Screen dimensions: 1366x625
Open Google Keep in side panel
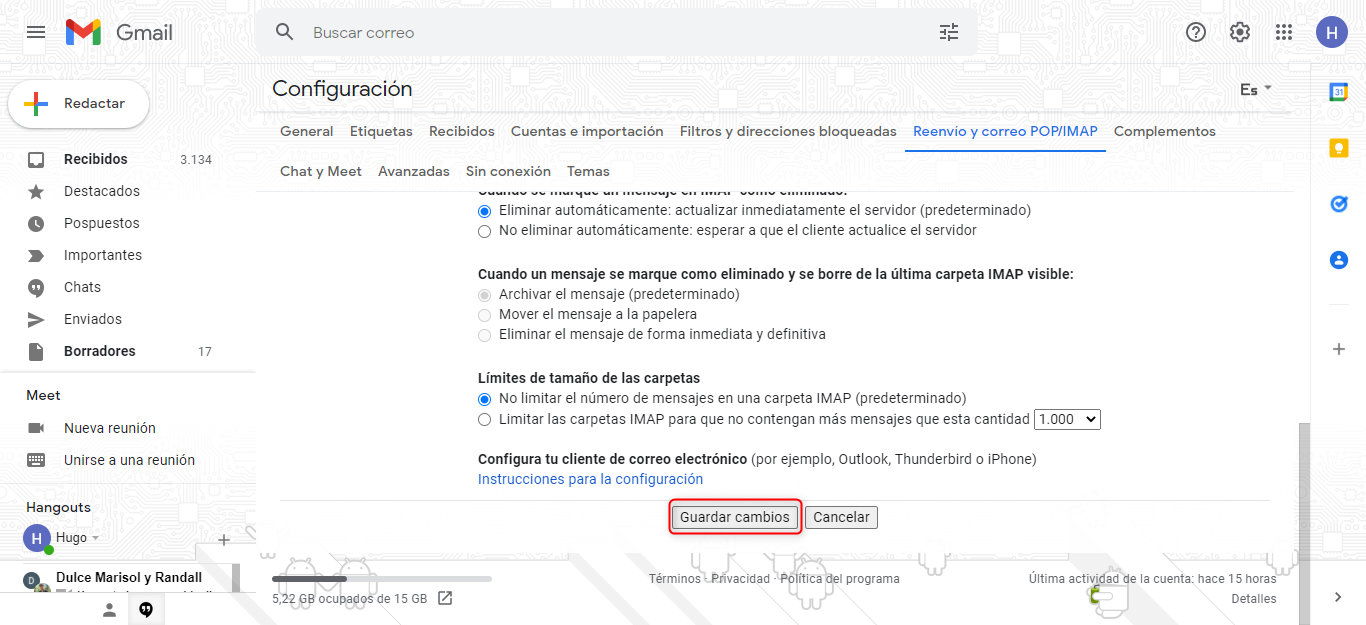(1338, 148)
